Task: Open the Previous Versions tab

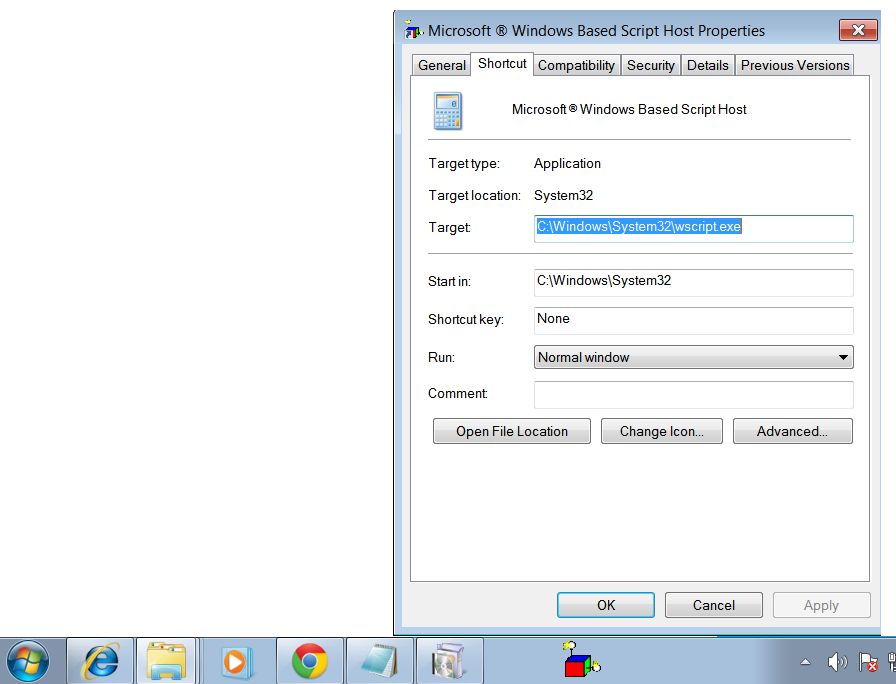Action: point(794,64)
